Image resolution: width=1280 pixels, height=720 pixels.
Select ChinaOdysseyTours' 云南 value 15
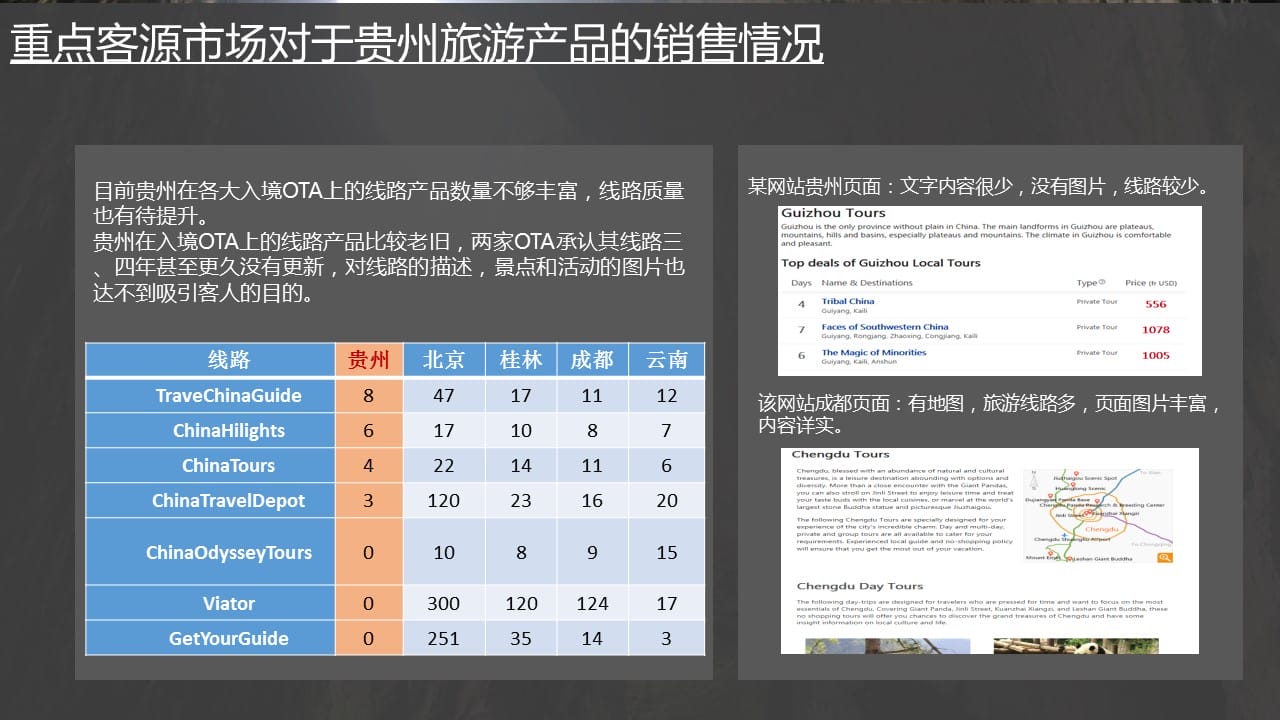pyautogui.click(x=667, y=552)
